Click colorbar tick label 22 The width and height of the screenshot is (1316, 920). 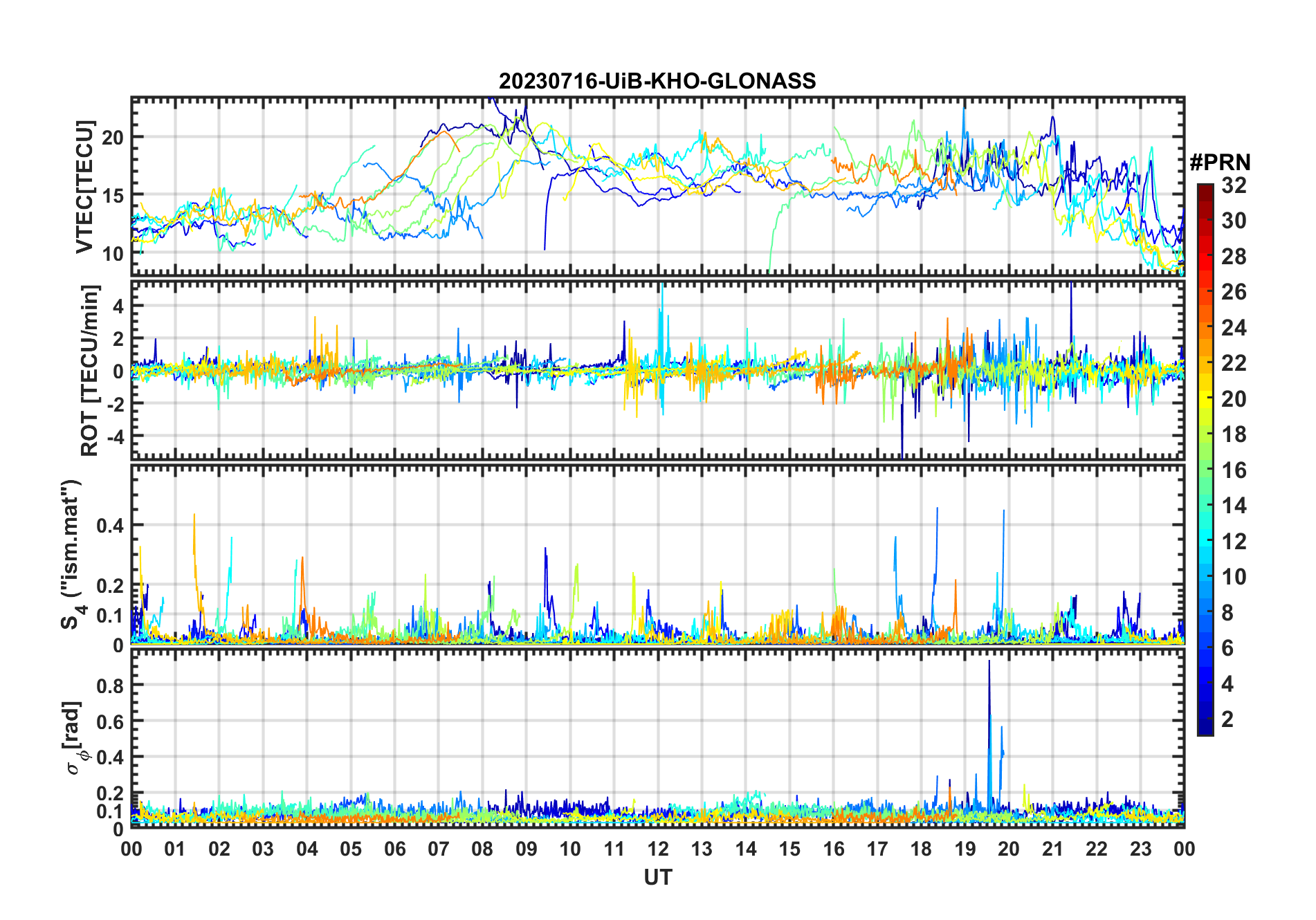1234,363
